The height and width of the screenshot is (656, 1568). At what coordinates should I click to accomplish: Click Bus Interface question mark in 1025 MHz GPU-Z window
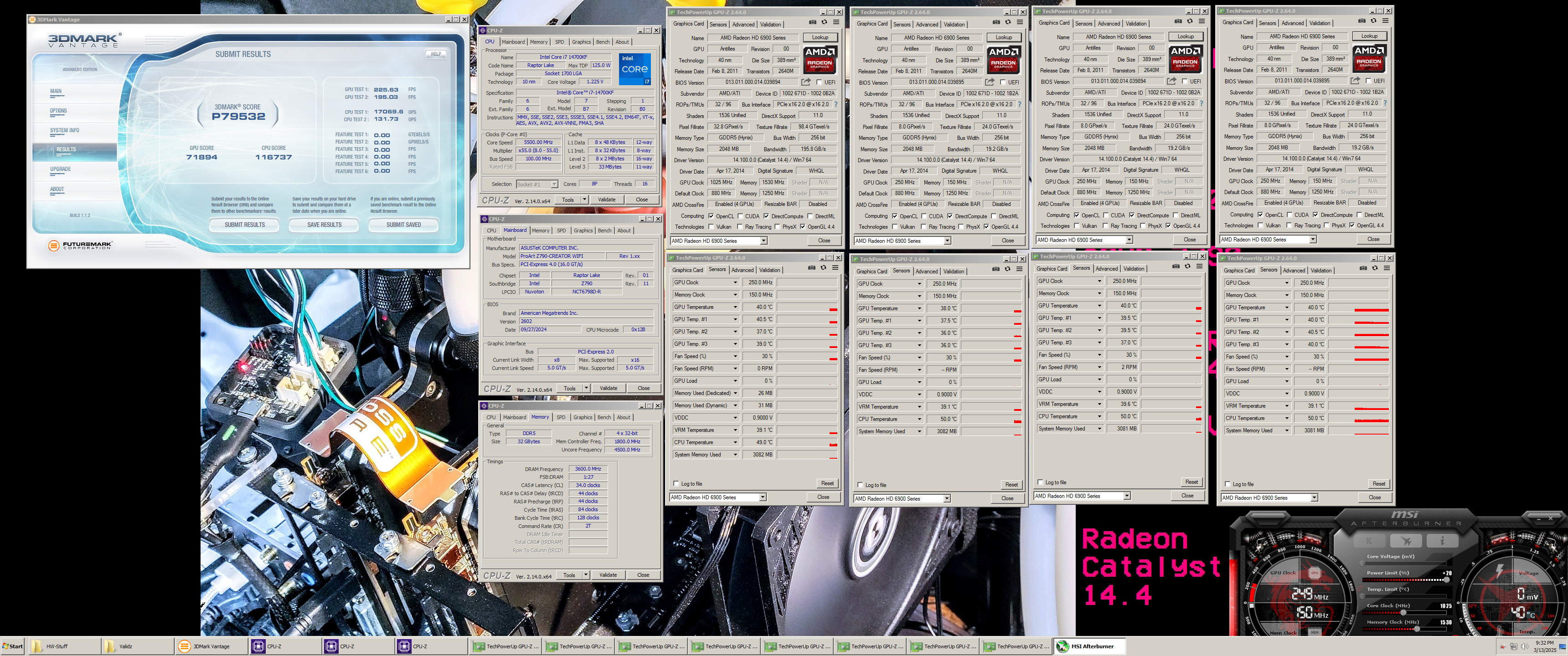(836, 105)
